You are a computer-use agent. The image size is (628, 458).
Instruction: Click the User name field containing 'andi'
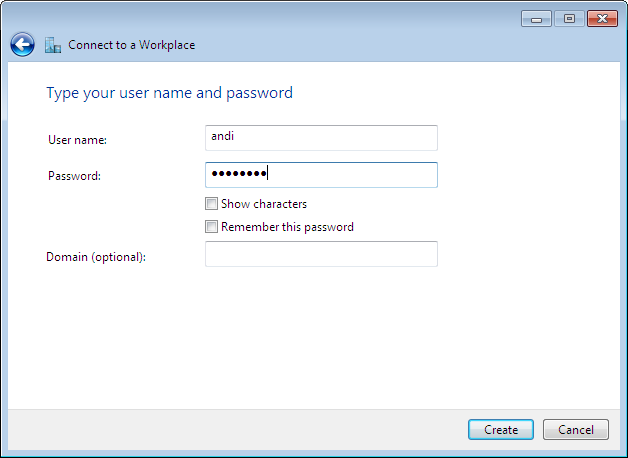coord(321,137)
